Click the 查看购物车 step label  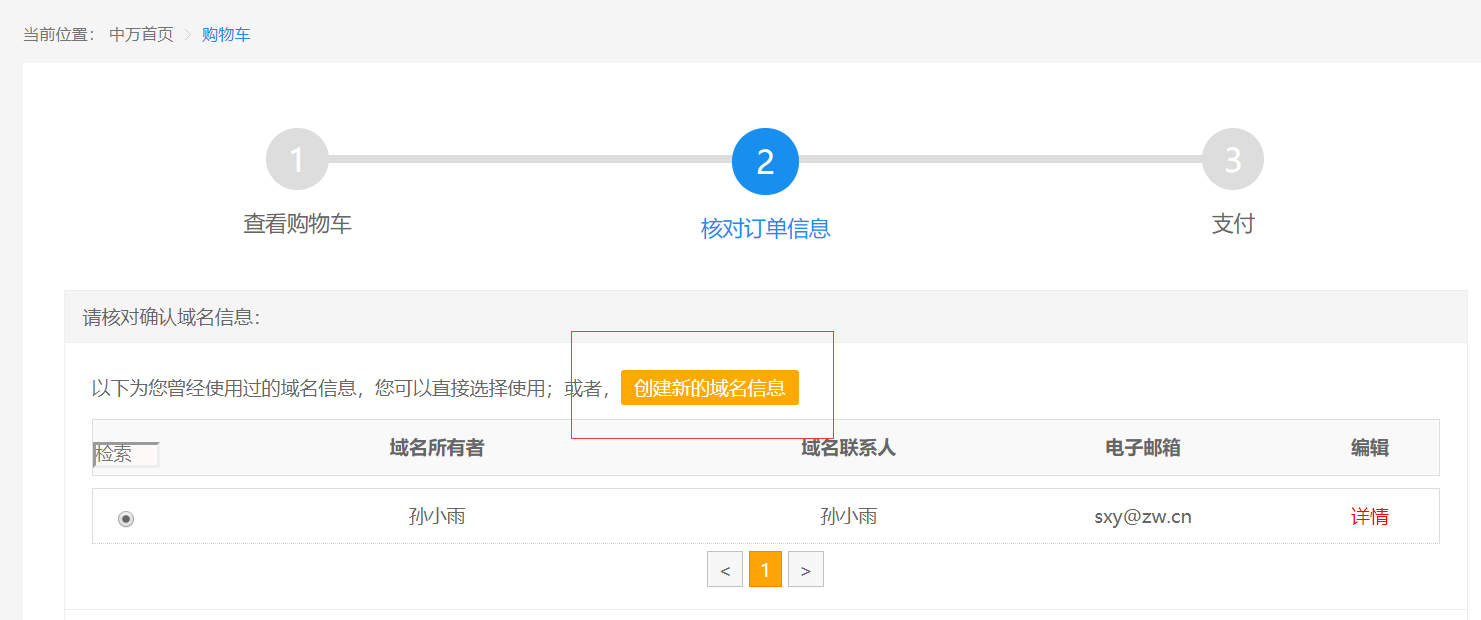click(x=297, y=223)
